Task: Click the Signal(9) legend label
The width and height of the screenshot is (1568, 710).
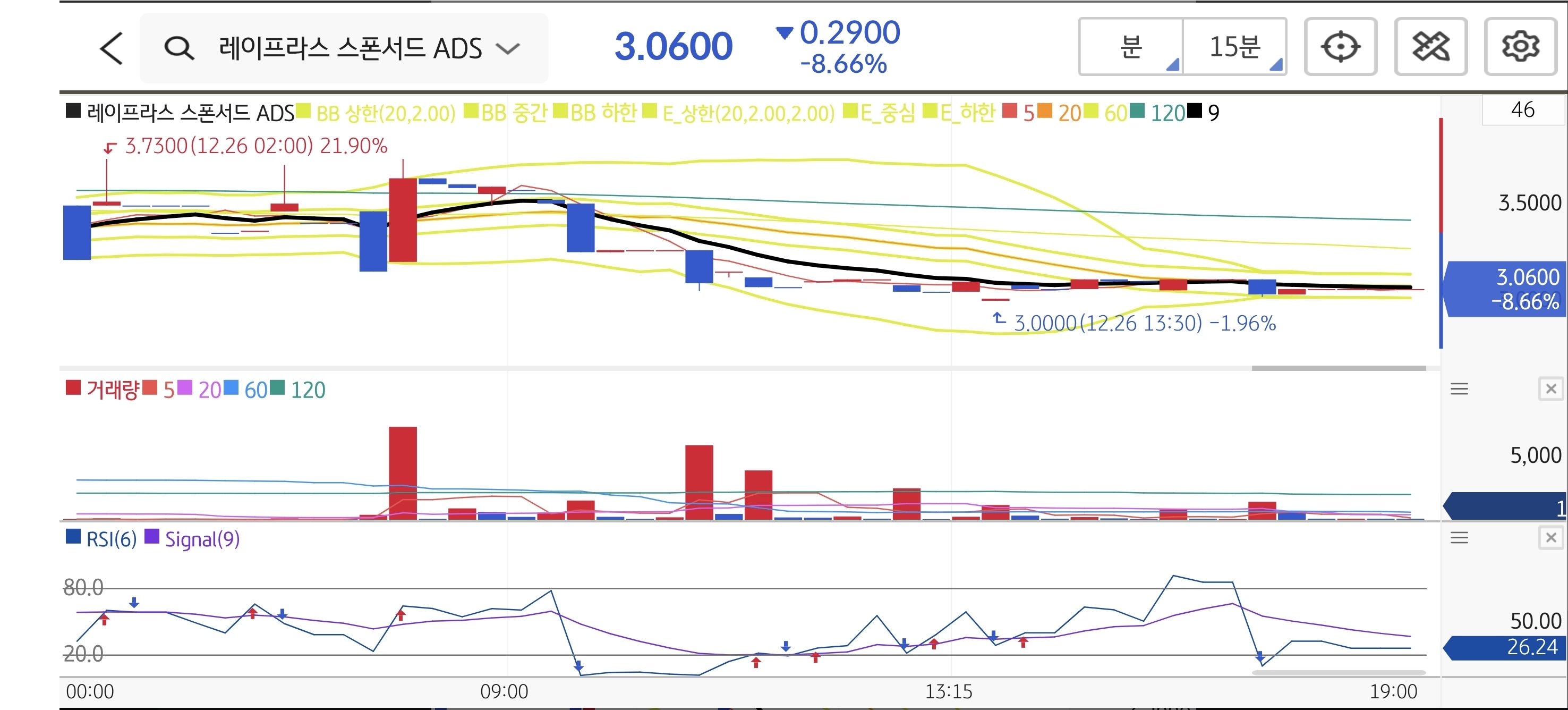Action: [x=202, y=539]
